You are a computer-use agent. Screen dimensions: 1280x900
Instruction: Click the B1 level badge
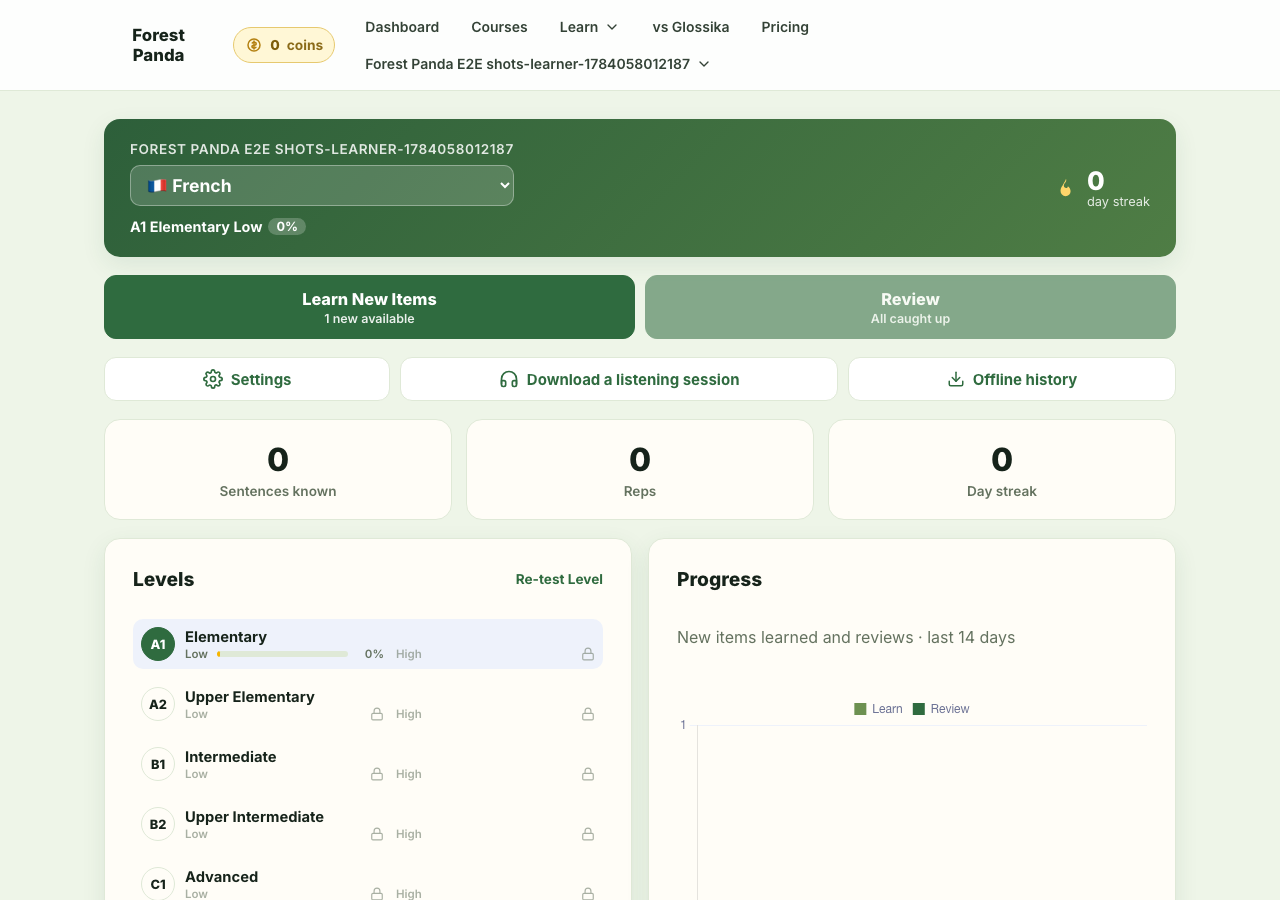(158, 764)
